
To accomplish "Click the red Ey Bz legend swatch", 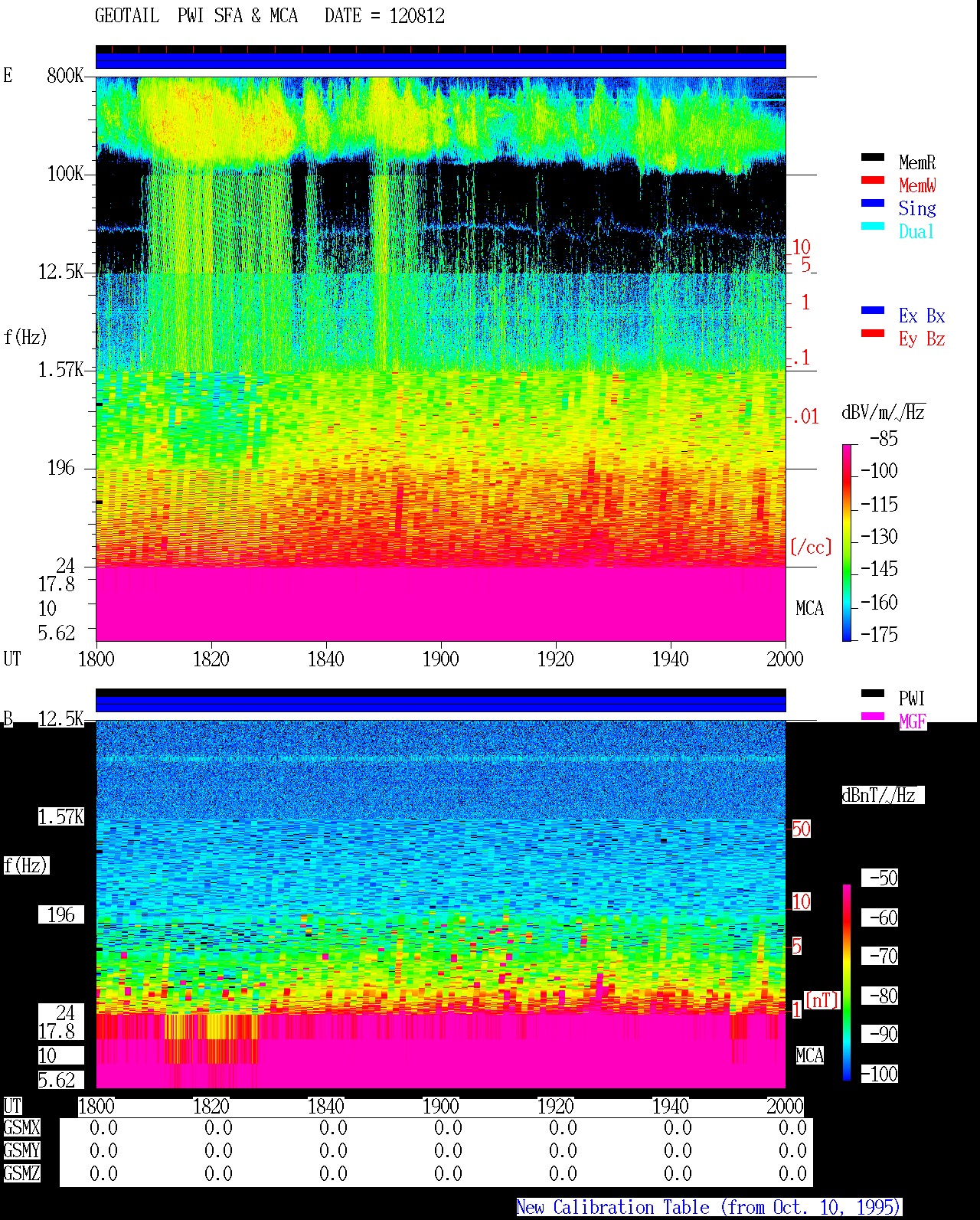I will [x=873, y=333].
